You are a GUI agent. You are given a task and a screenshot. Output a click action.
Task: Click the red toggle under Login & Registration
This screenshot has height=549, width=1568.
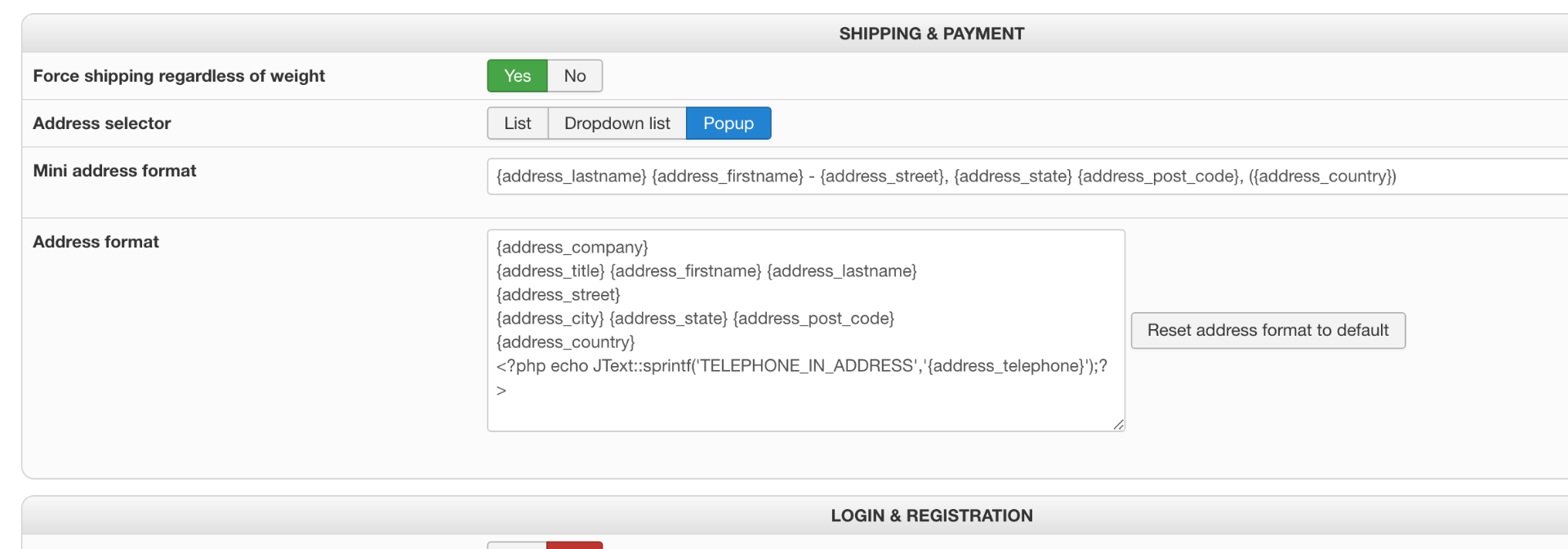(575, 545)
